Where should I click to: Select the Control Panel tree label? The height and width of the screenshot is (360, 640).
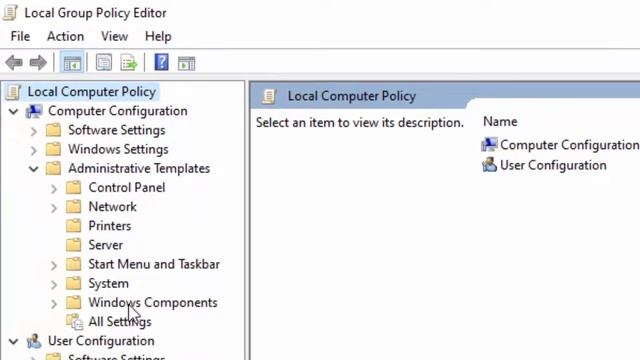(127, 188)
